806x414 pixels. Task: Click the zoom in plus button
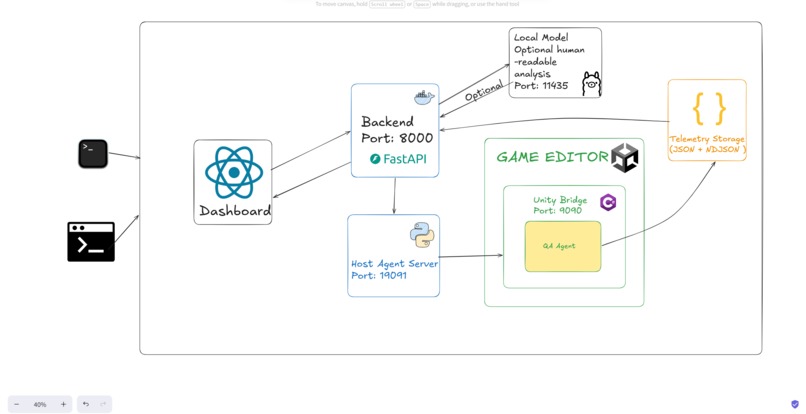tap(63, 404)
